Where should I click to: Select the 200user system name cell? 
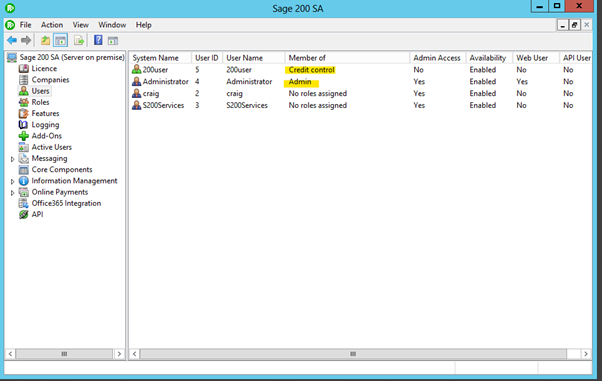coord(155,70)
